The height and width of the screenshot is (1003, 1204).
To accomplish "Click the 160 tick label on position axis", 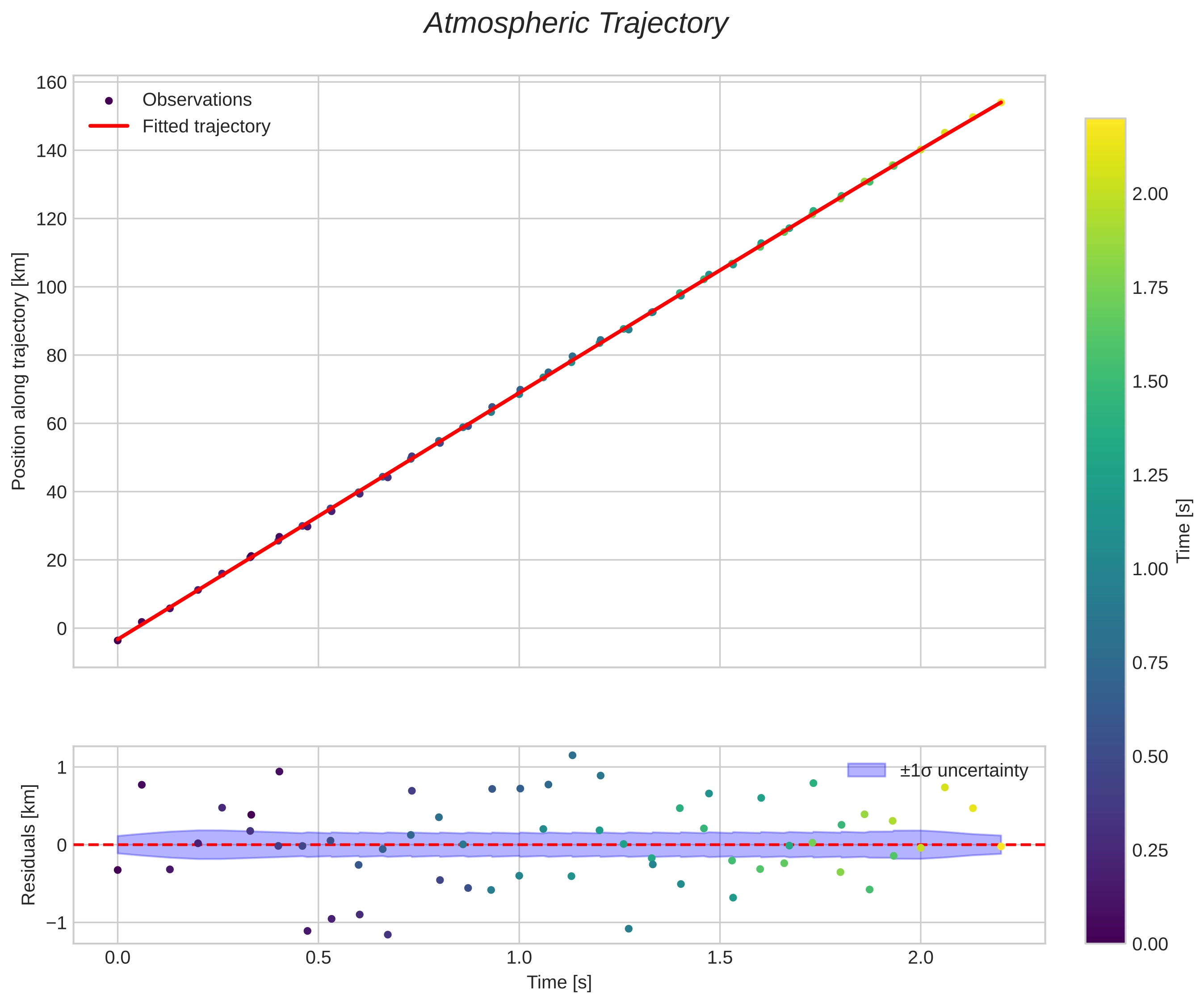I will (52, 83).
